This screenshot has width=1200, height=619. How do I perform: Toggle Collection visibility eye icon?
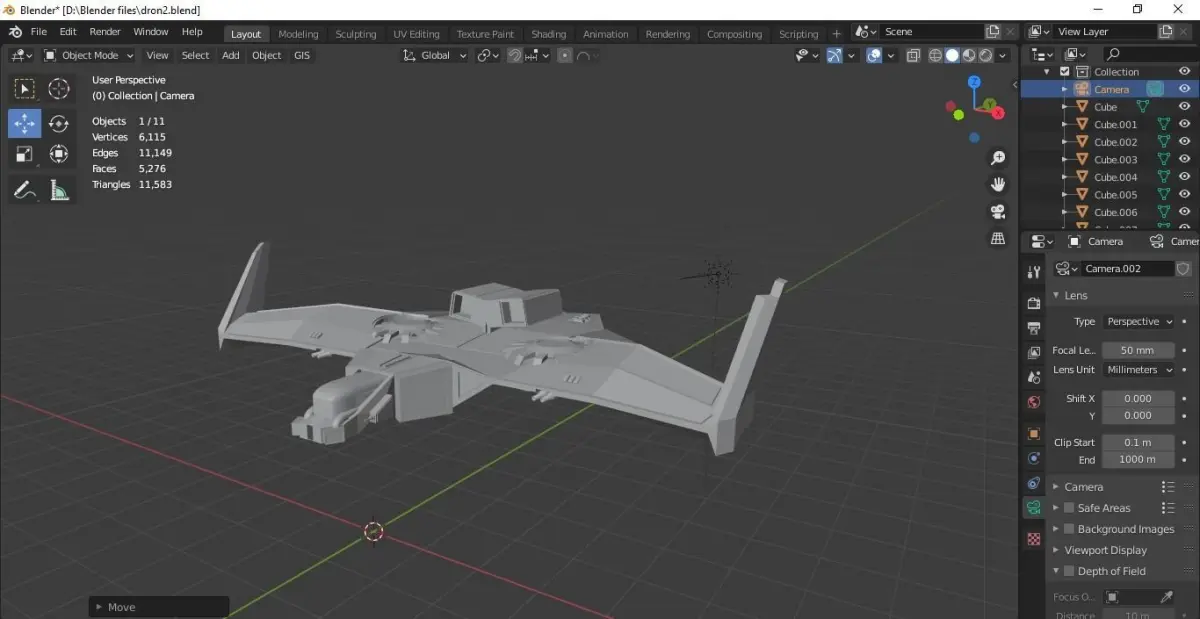click(x=1185, y=72)
